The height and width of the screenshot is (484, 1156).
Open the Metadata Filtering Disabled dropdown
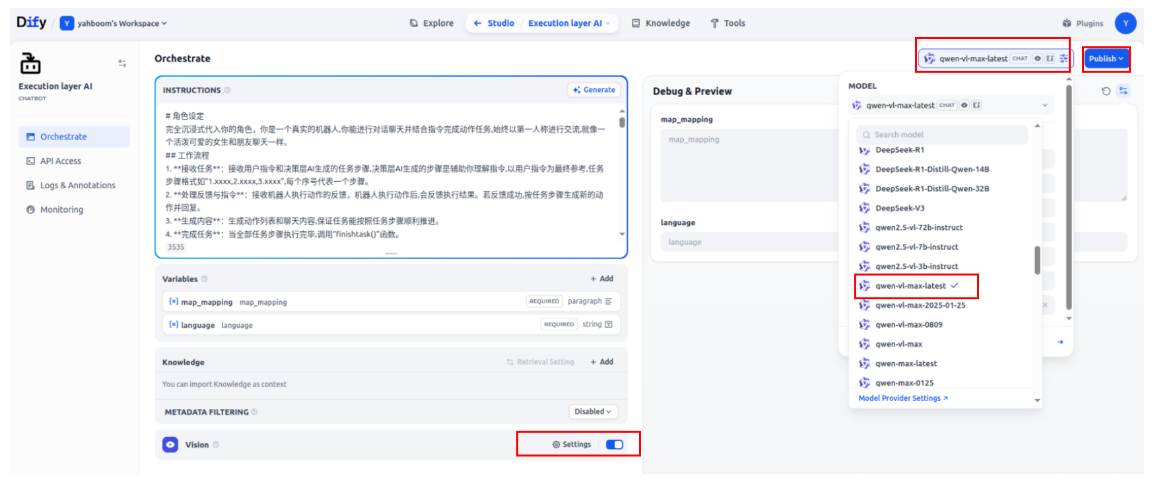pyautogui.click(x=593, y=412)
